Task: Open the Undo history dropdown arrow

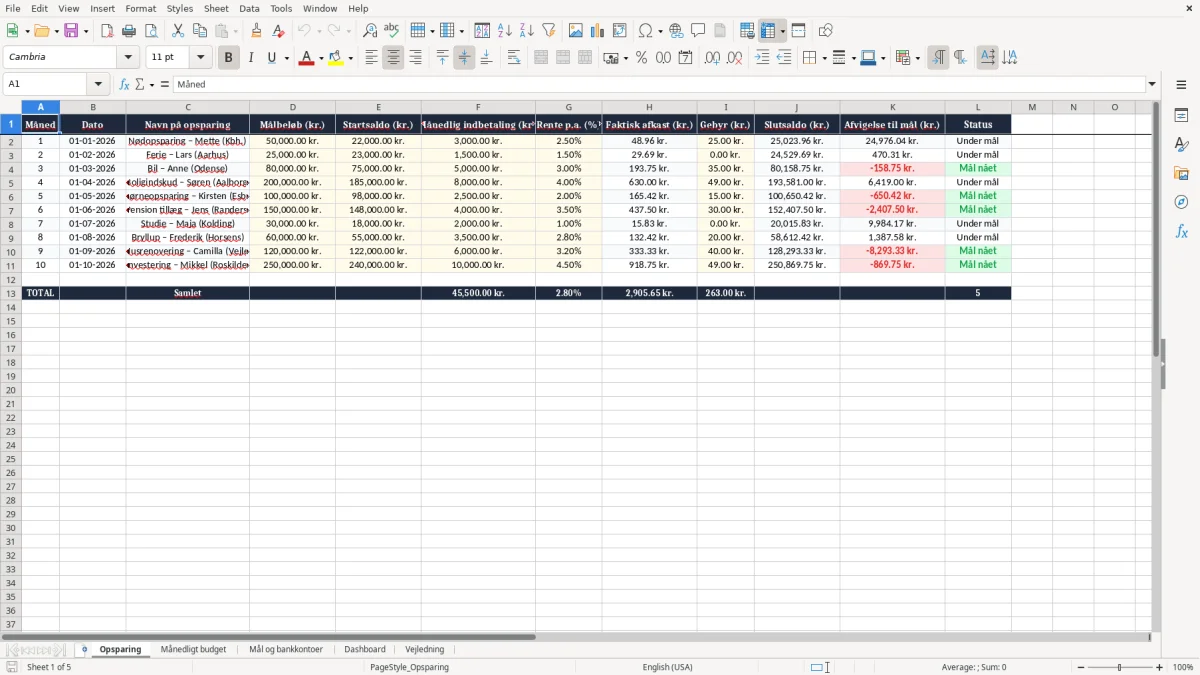Action: (x=318, y=31)
